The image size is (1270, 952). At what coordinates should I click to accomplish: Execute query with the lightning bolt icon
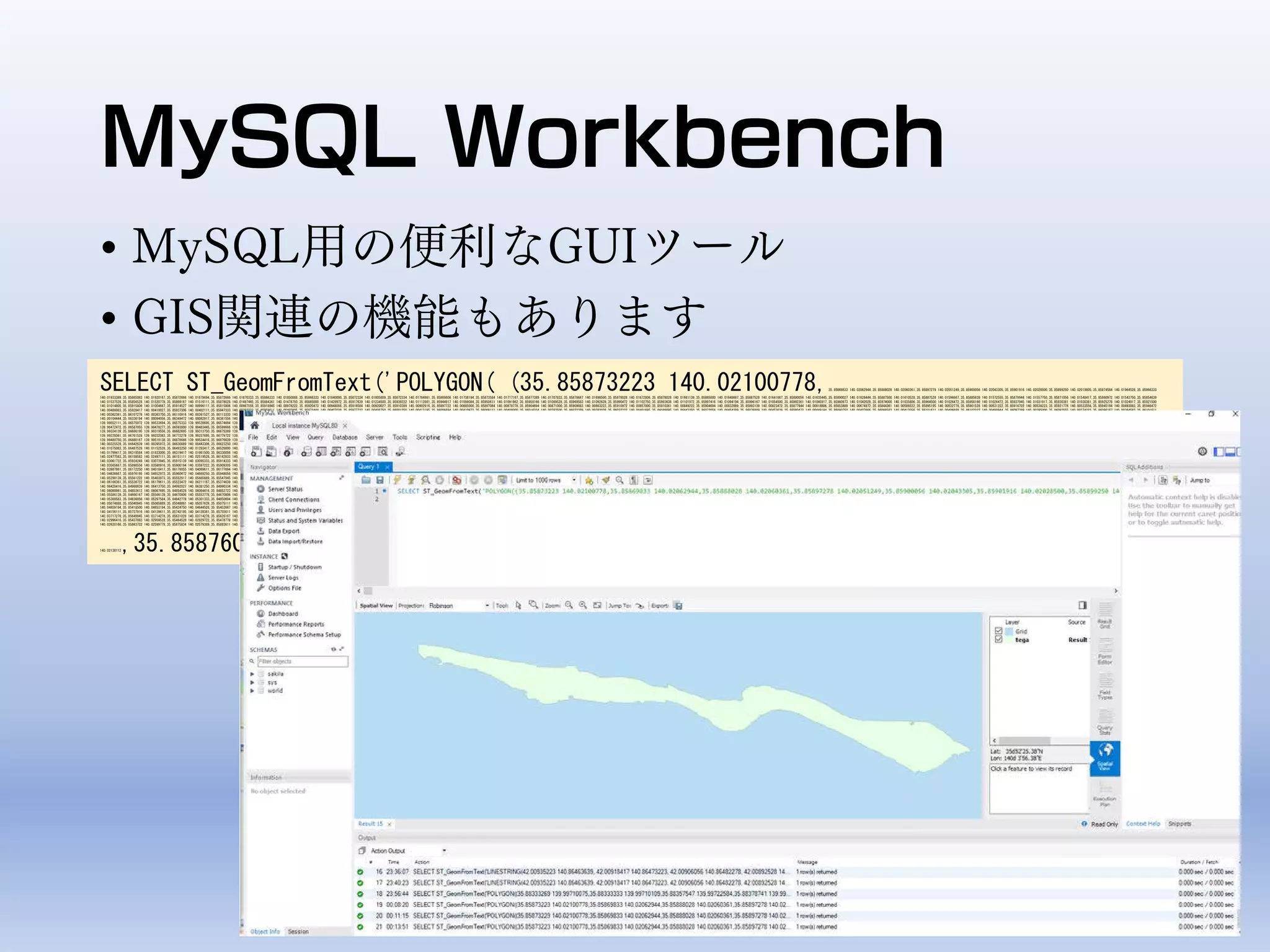pos(397,480)
